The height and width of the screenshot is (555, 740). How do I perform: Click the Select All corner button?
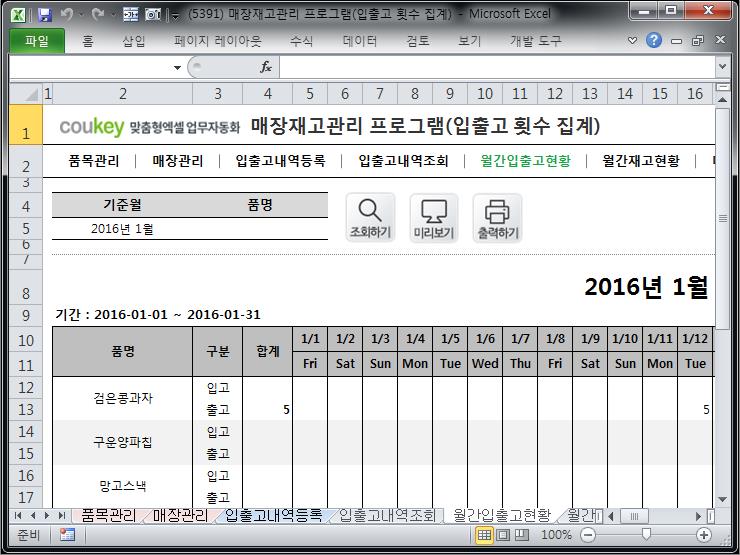click(26, 93)
